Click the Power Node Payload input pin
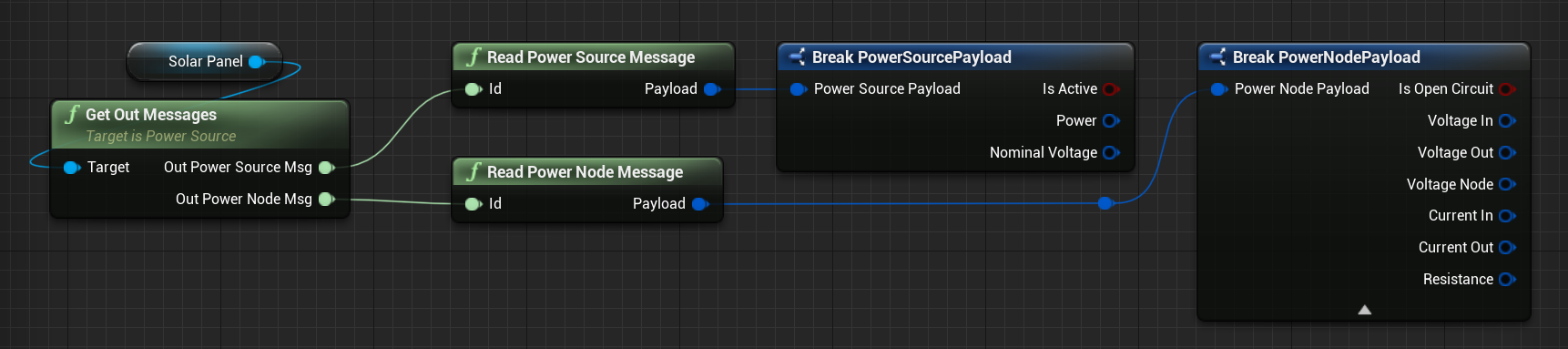Viewport: 1568px width, 349px height. (x=1219, y=89)
